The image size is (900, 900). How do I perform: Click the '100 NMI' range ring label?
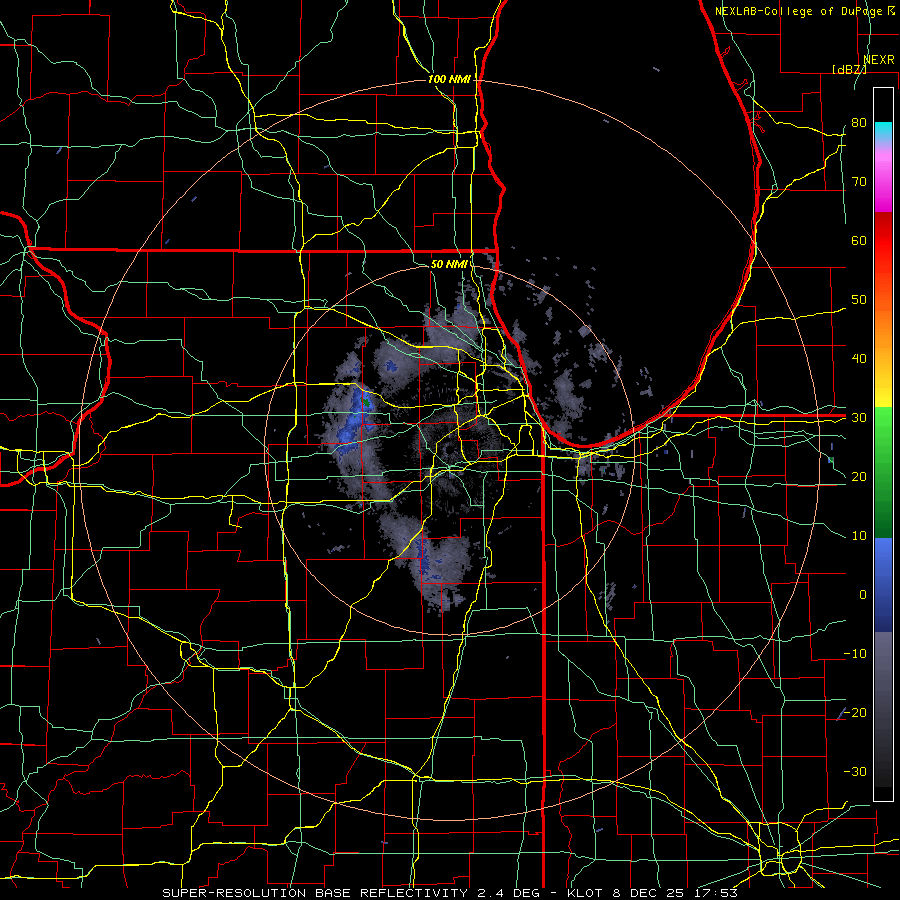pos(449,79)
